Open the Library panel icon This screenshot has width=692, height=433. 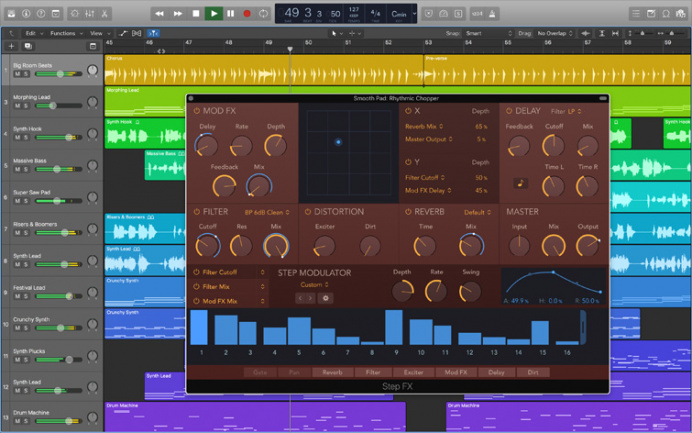[11, 14]
